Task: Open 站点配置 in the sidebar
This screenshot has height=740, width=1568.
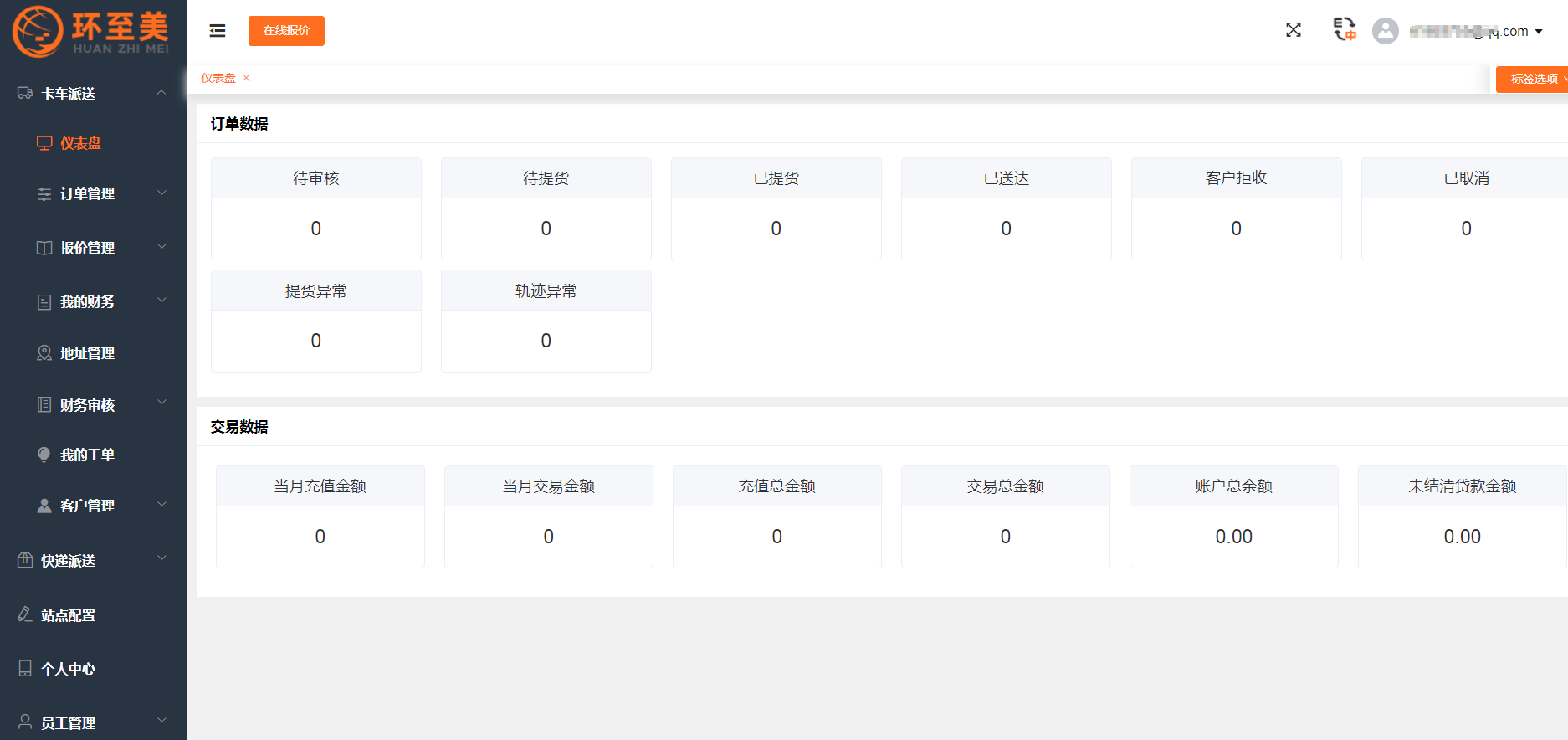Action: pyautogui.click(x=68, y=615)
